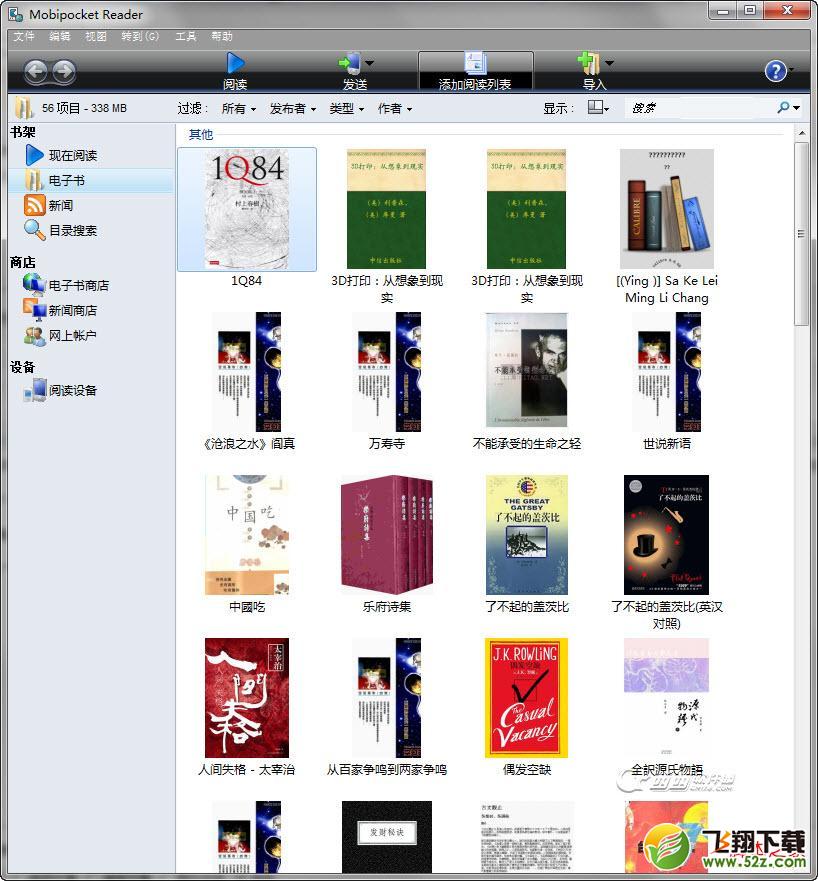Click the scrollbar up arrow
Screen dimensions: 818x881
802,133
